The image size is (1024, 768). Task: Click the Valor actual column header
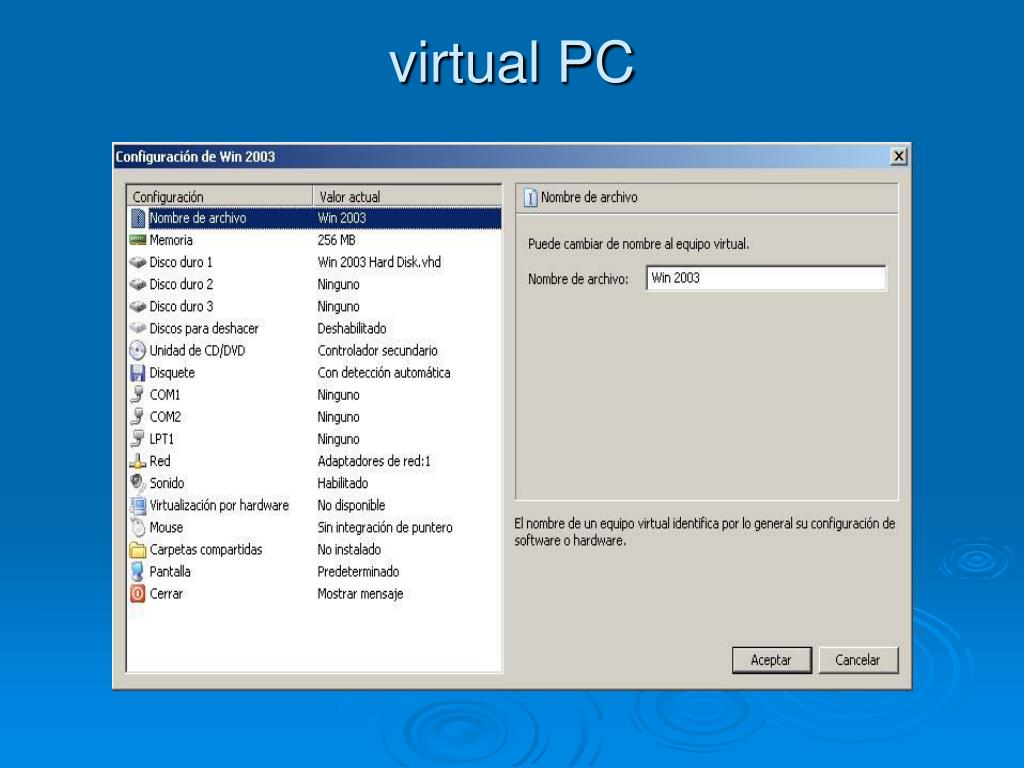tap(408, 197)
